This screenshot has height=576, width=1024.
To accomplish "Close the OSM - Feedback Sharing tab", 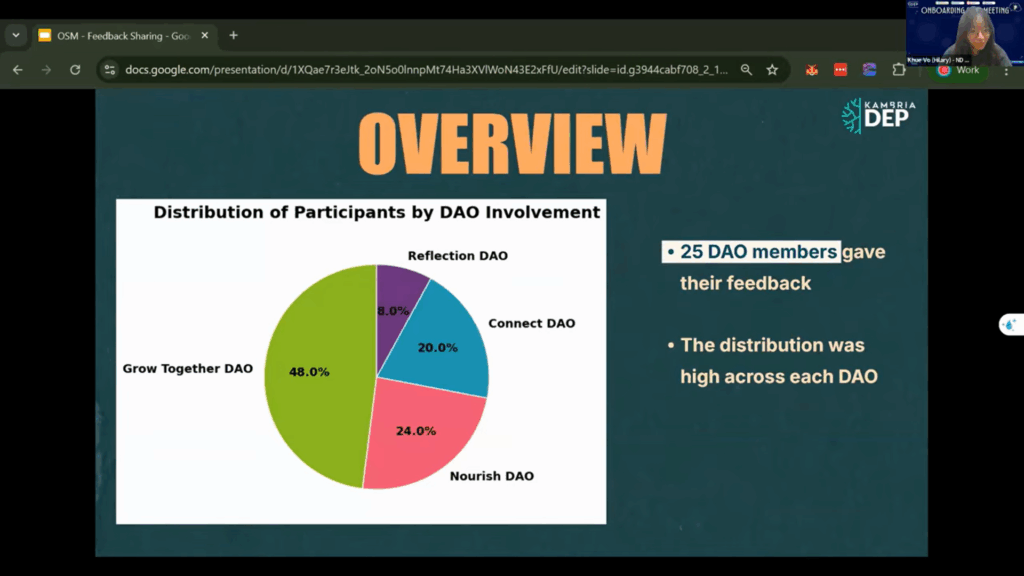I will 204,35.
